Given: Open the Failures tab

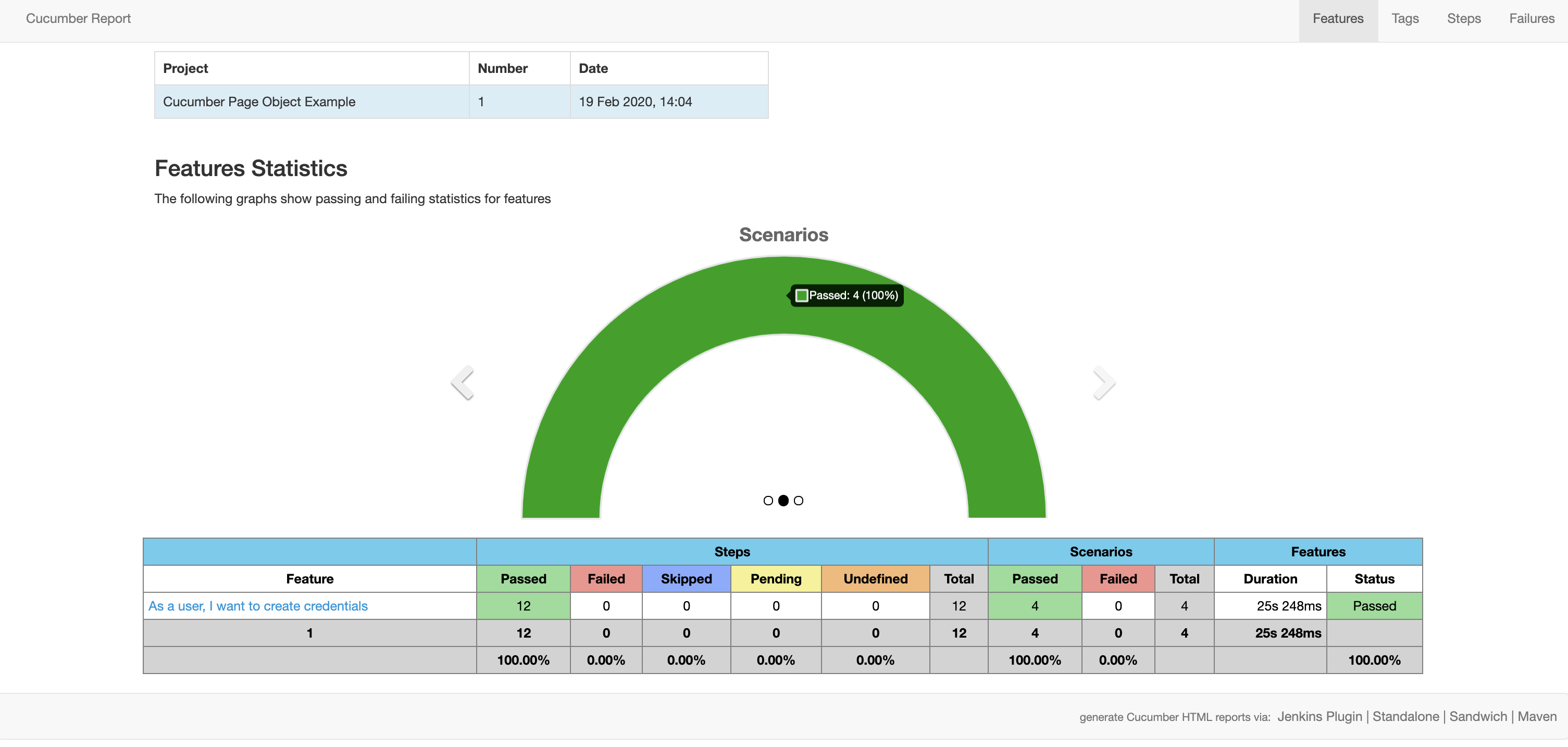Looking at the screenshot, I should [x=1531, y=19].
